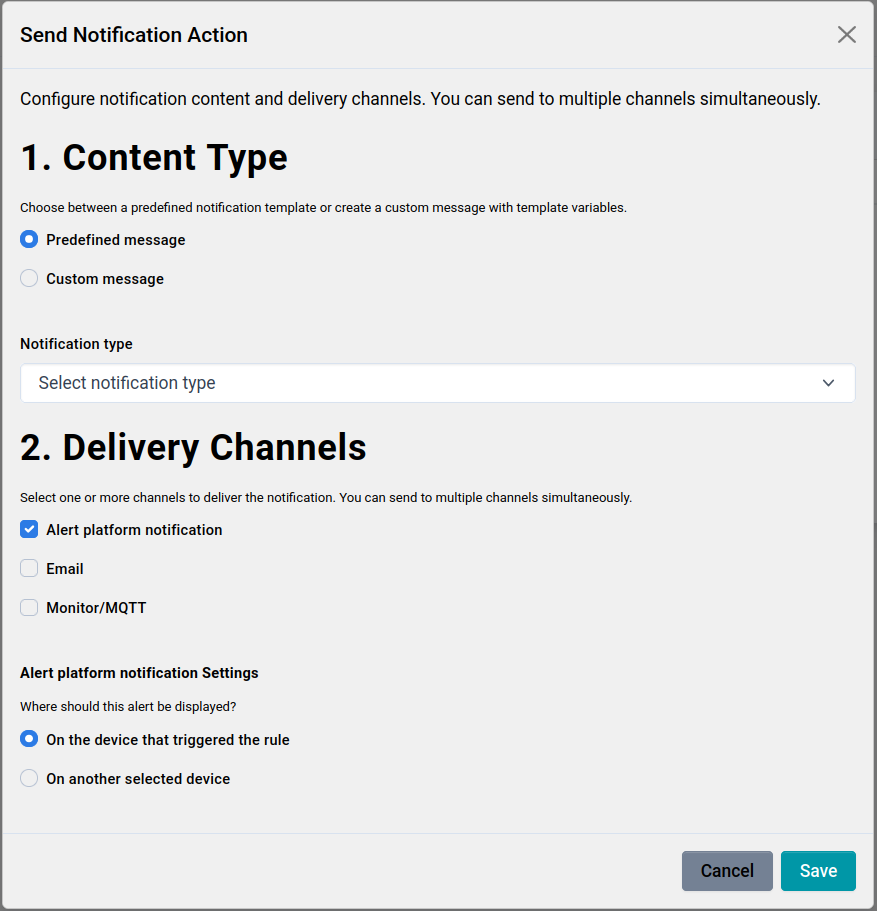Click 'Alert platform notification Settings' subheading
This screenshot has height=911, width=877.
[x=139, y=673]
